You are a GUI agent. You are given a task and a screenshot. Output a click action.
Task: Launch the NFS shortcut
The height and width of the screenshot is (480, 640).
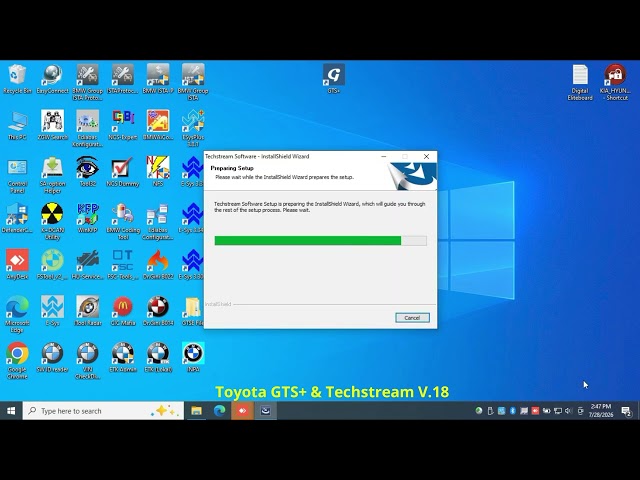coord(158,171)
